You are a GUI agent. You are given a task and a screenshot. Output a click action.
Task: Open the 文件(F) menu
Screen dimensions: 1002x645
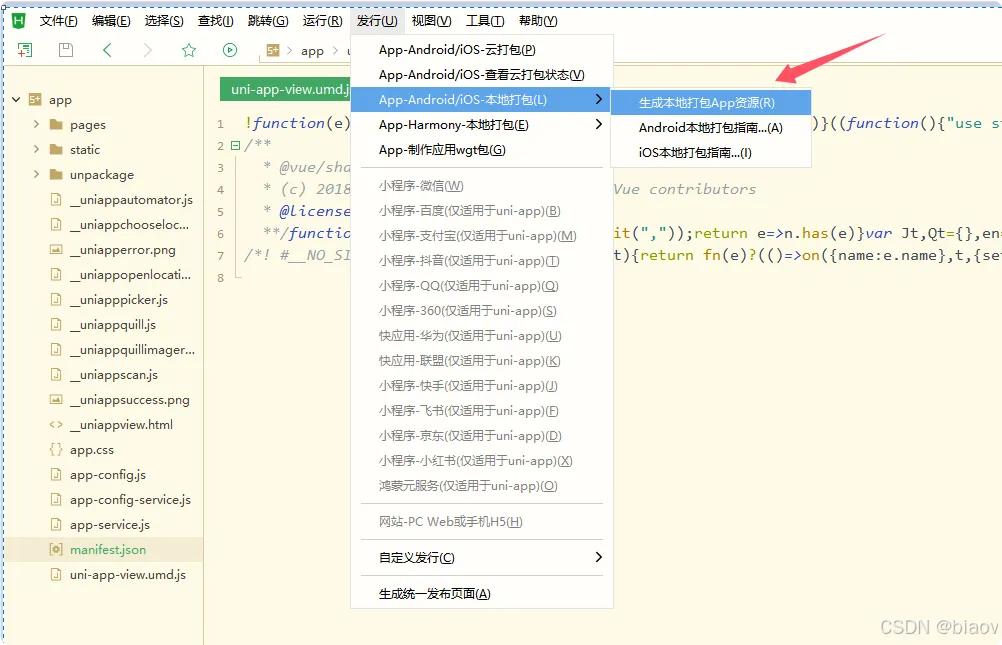coord(58,21)
